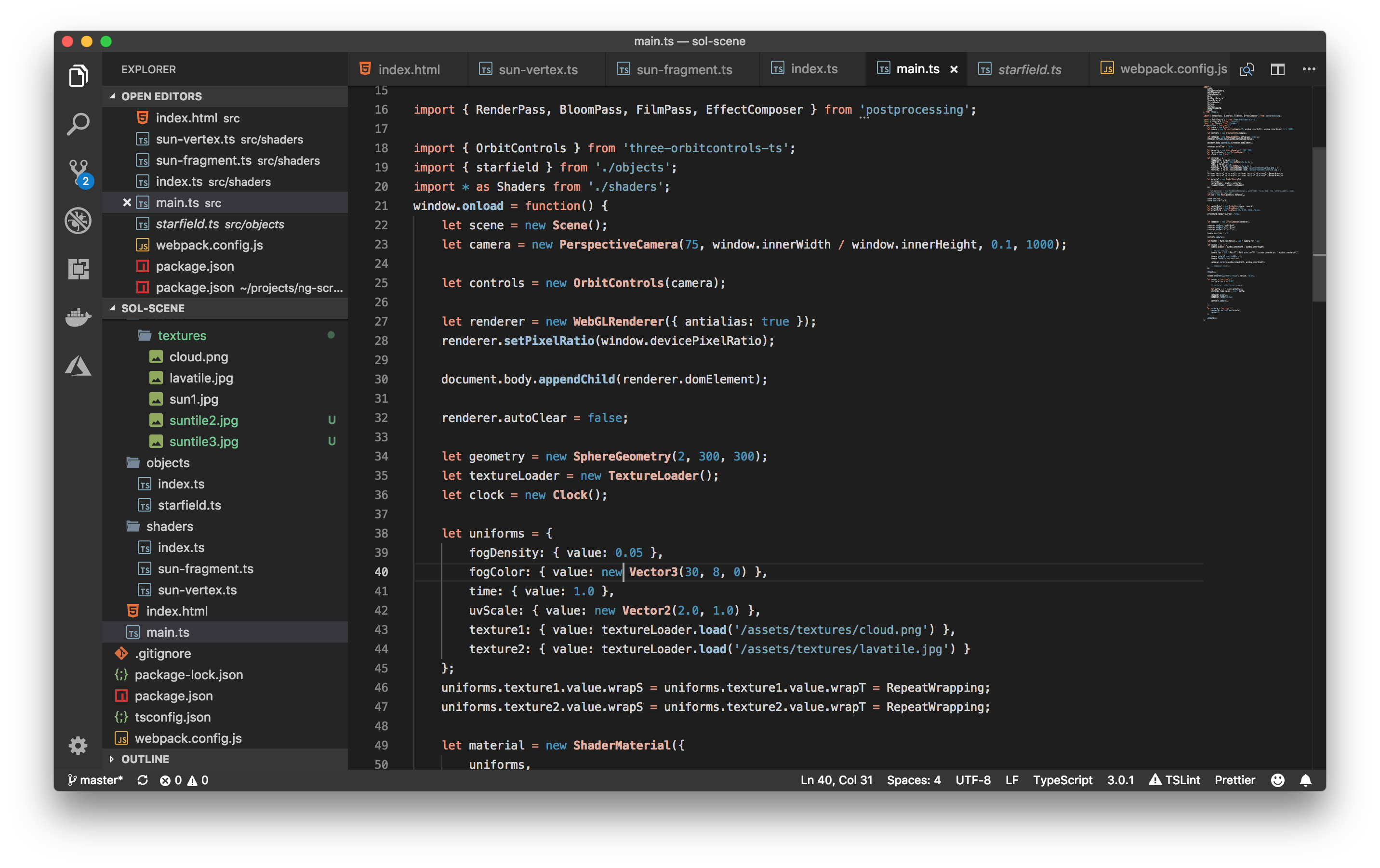
Task: Collapse the SOL-SCENE folder section
Action: click(152, 308)
